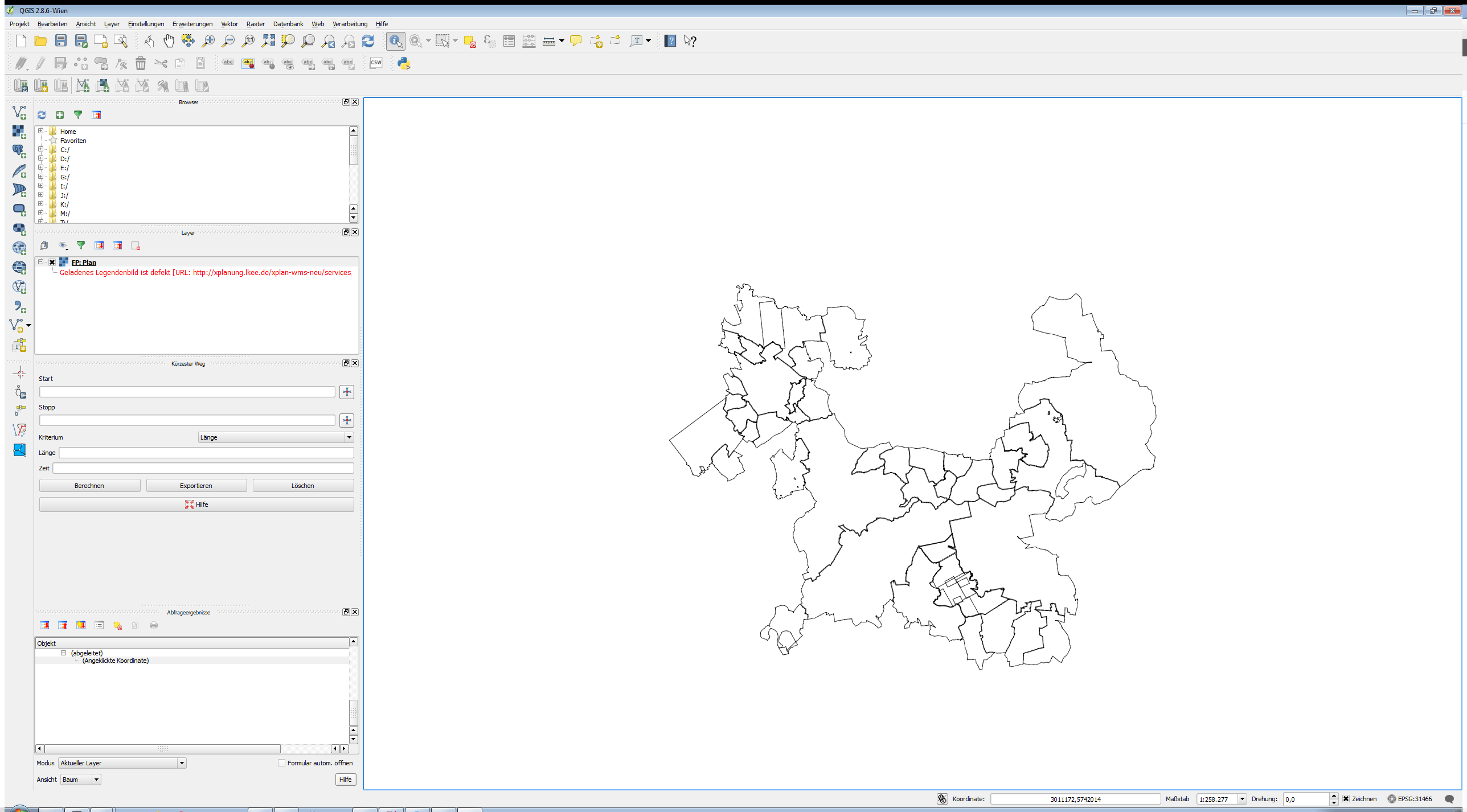Select the Pan Map hand tool
This screenshot has width=1467, height=812.
click(169, 41)
